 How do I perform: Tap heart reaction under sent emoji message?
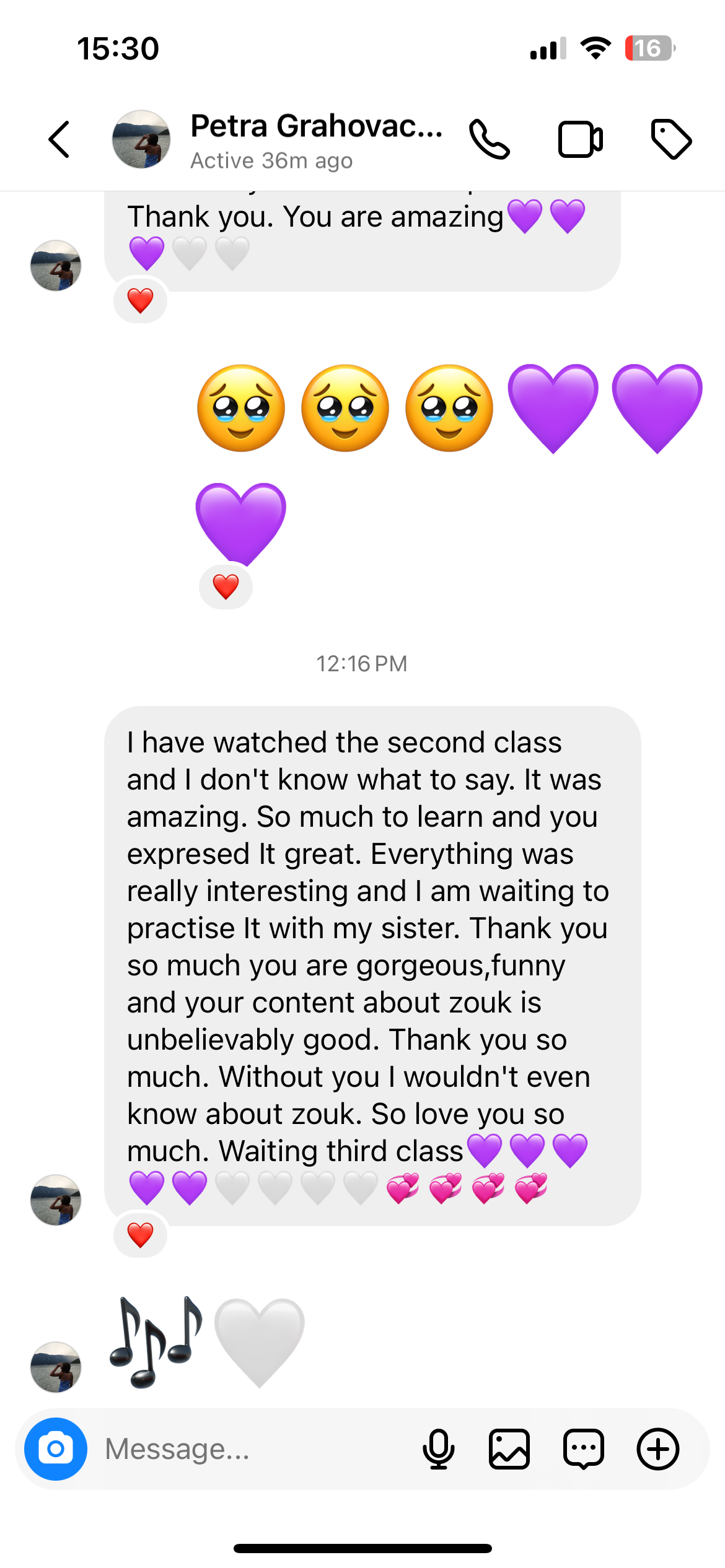tap(226, 586)
